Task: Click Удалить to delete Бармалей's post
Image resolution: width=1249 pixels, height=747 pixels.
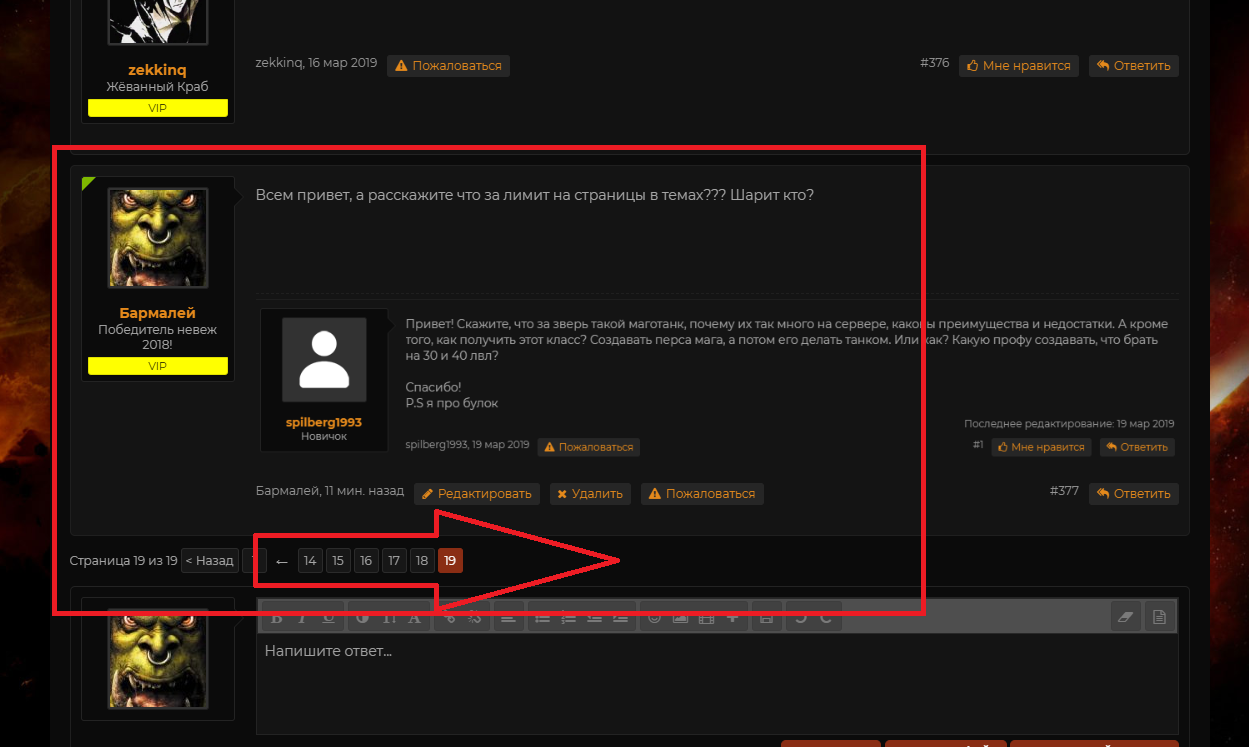Action: click(x=589, y=494)
